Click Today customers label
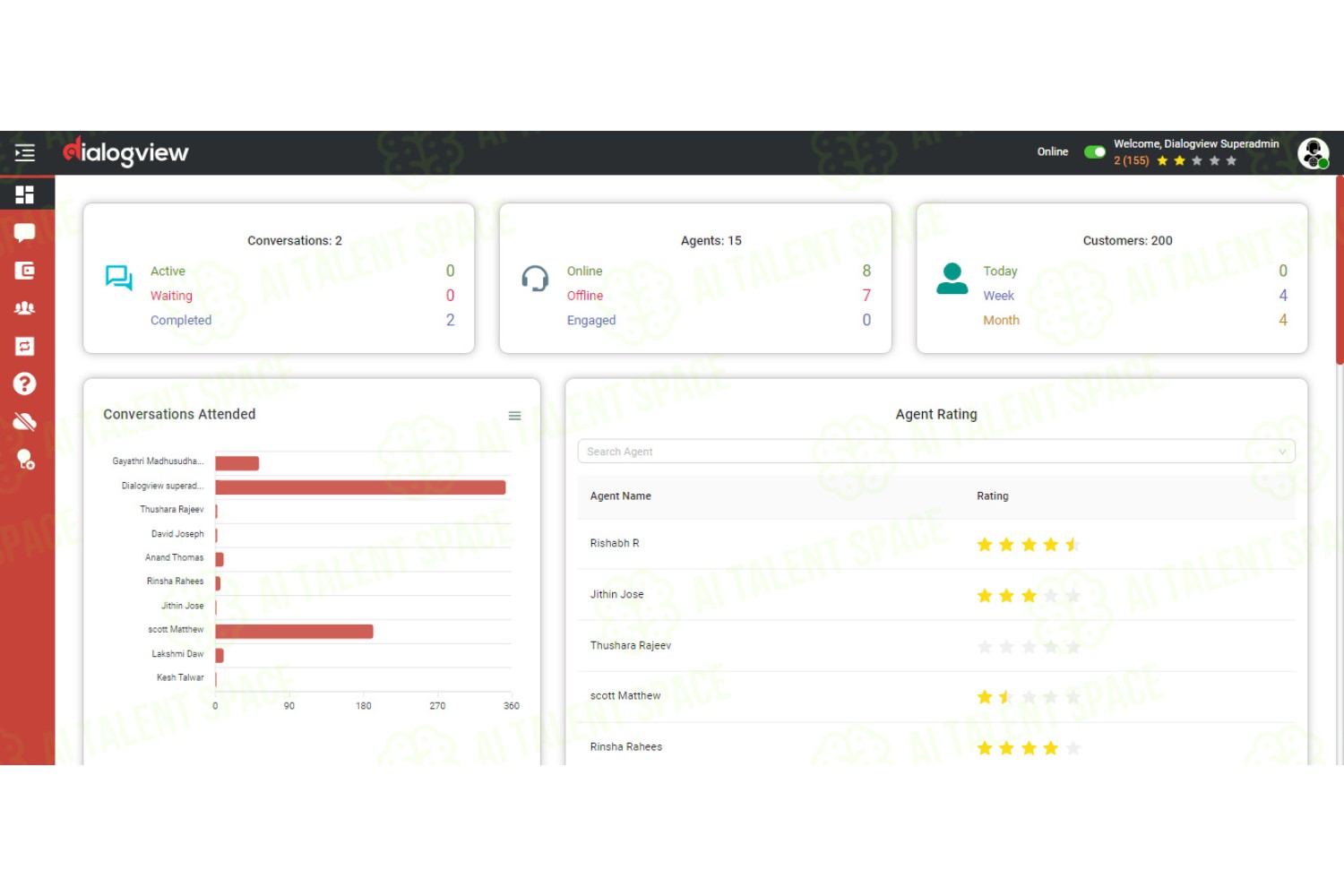 click(1000, 271)
